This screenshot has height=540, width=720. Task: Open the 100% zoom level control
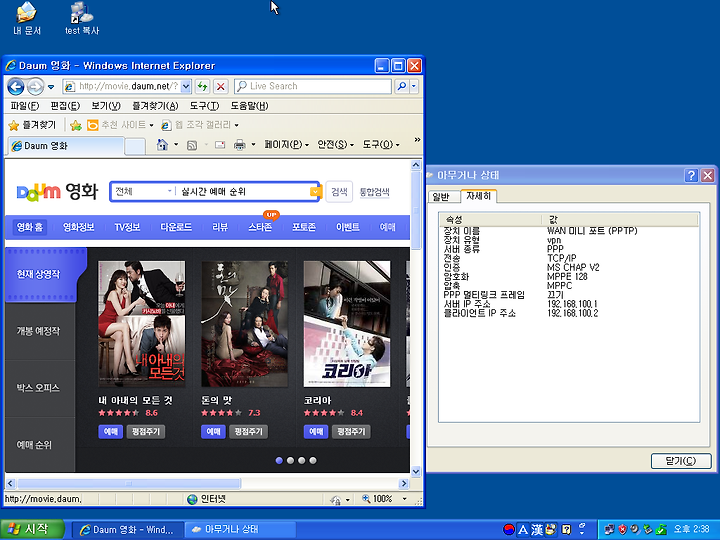pyautogui.click(x=385, y=499)
